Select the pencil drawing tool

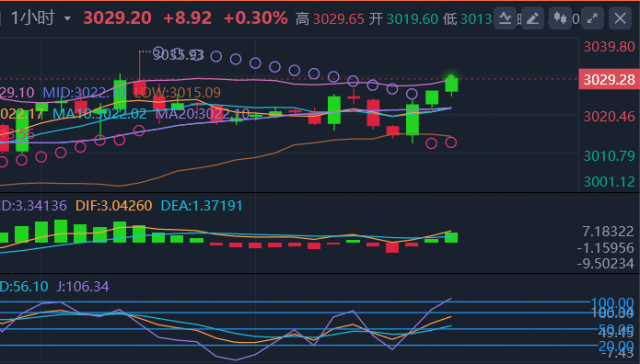[x=532, y=18]
